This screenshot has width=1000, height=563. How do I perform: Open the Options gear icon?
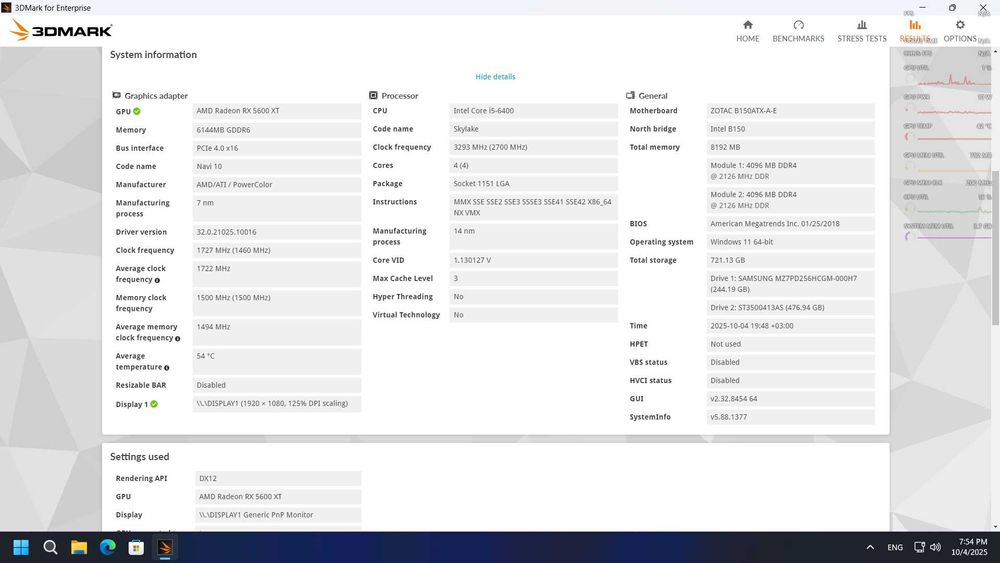(960, 25)
